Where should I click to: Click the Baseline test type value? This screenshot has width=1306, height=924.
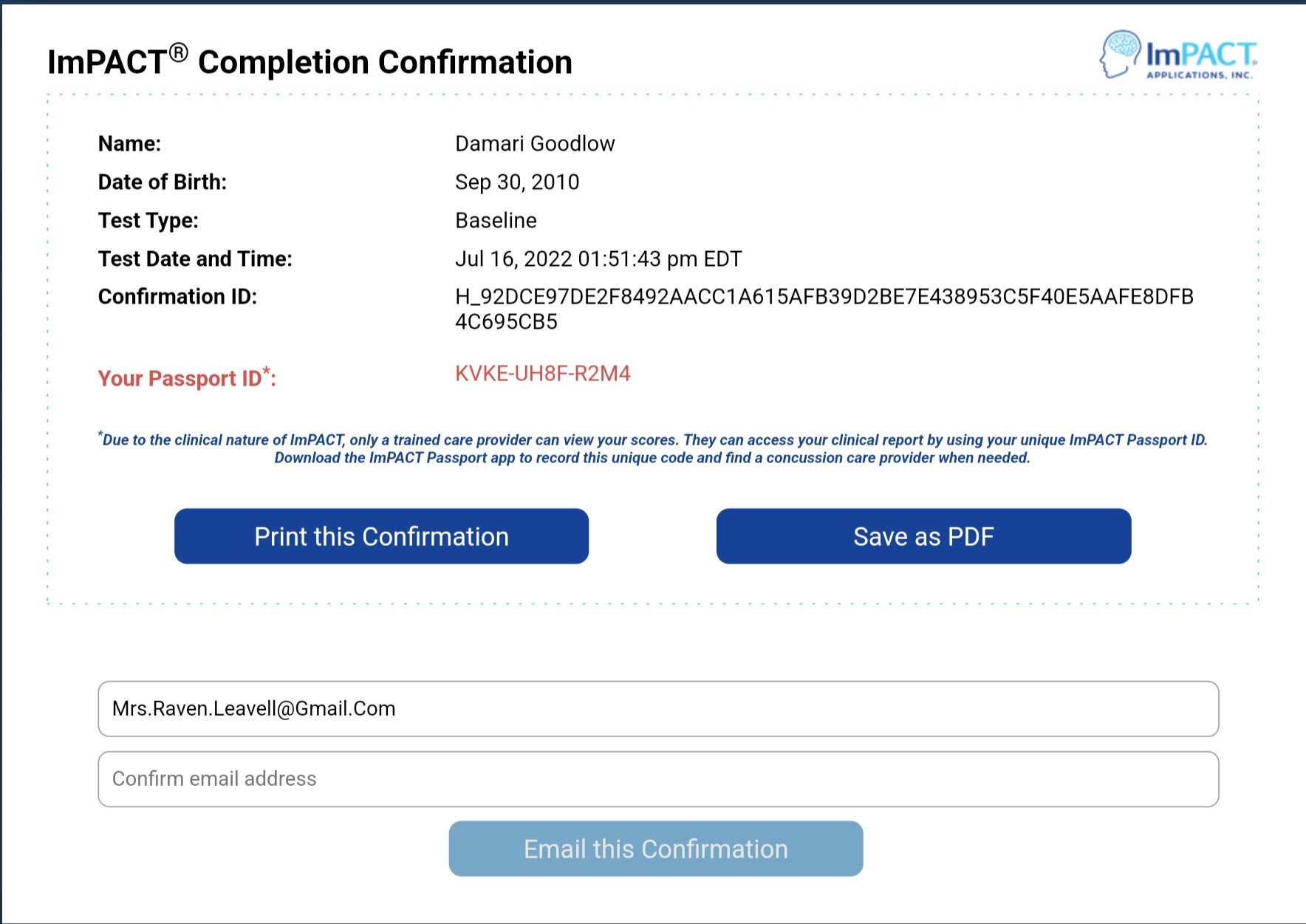(496, 220)
